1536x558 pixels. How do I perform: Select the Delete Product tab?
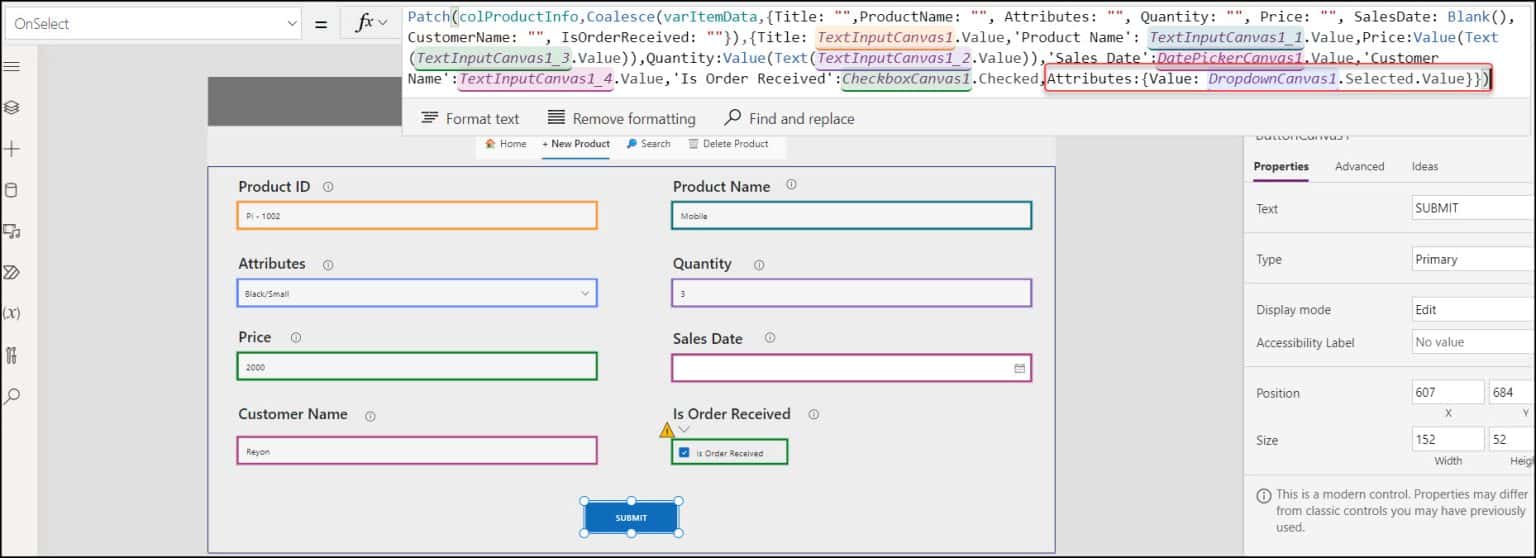click(x=729, y=144)
